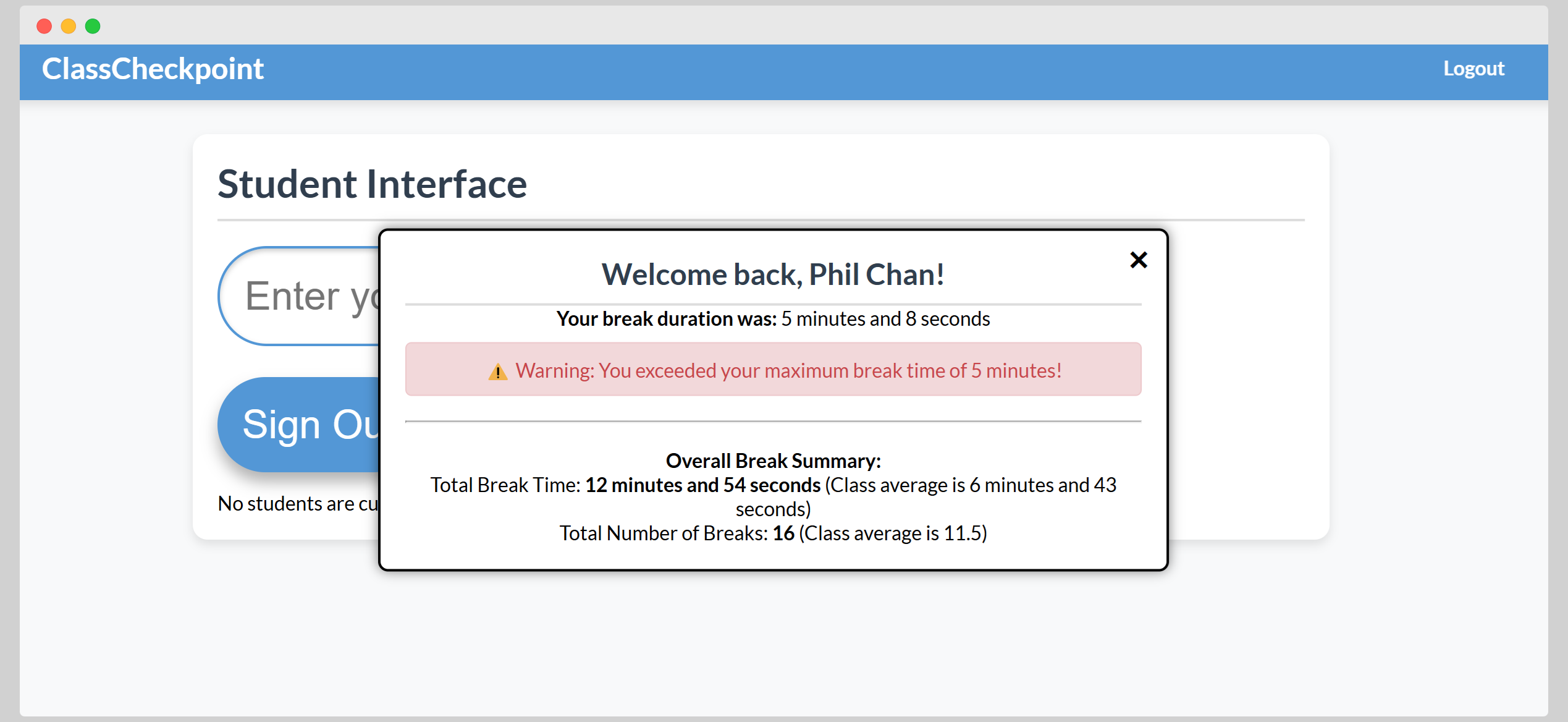1568x722 pixels.
Task: Select the Overall Break Summary heading
Action: coord(773,461)
